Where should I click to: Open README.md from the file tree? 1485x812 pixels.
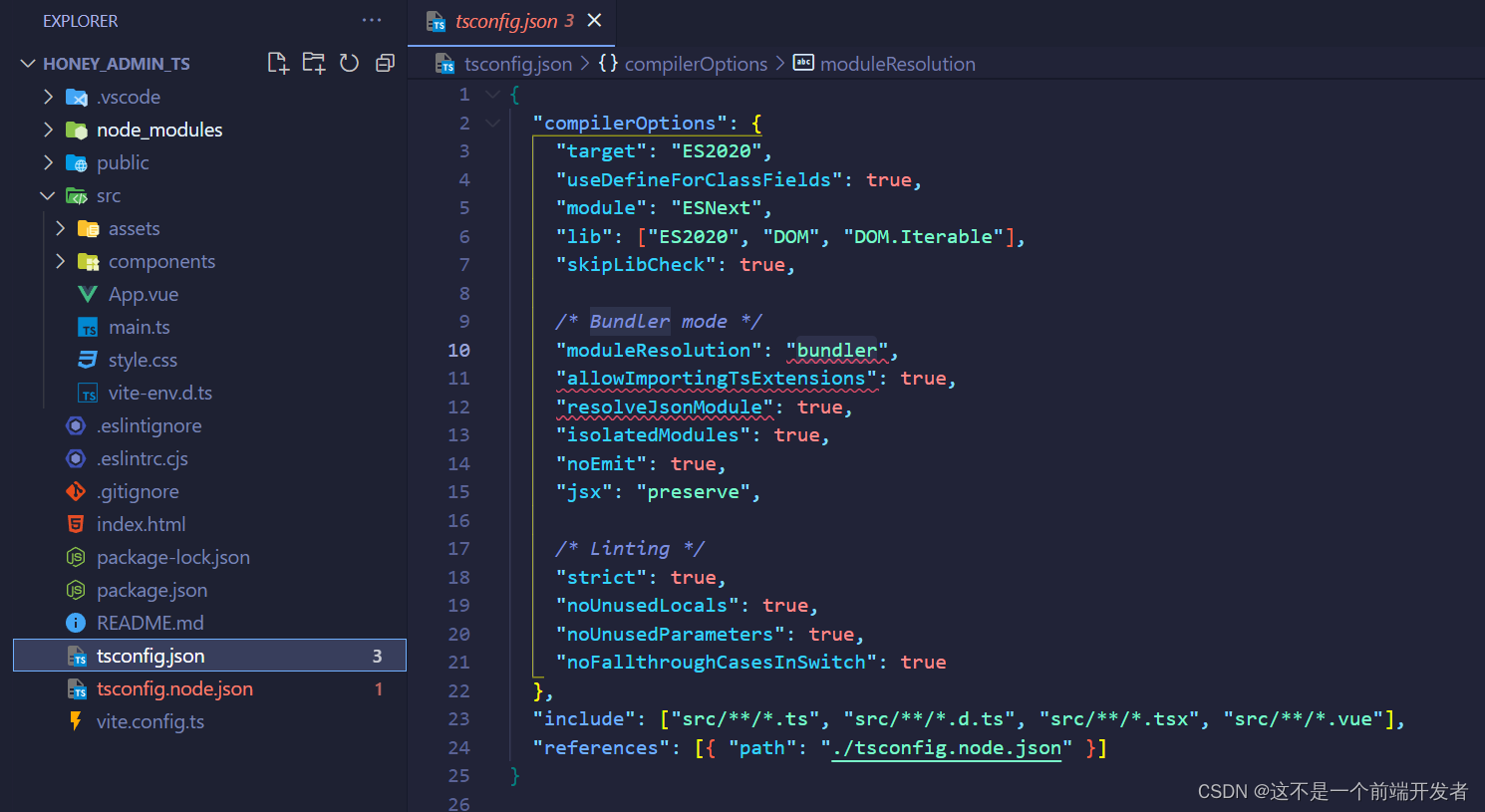[149, 623]
